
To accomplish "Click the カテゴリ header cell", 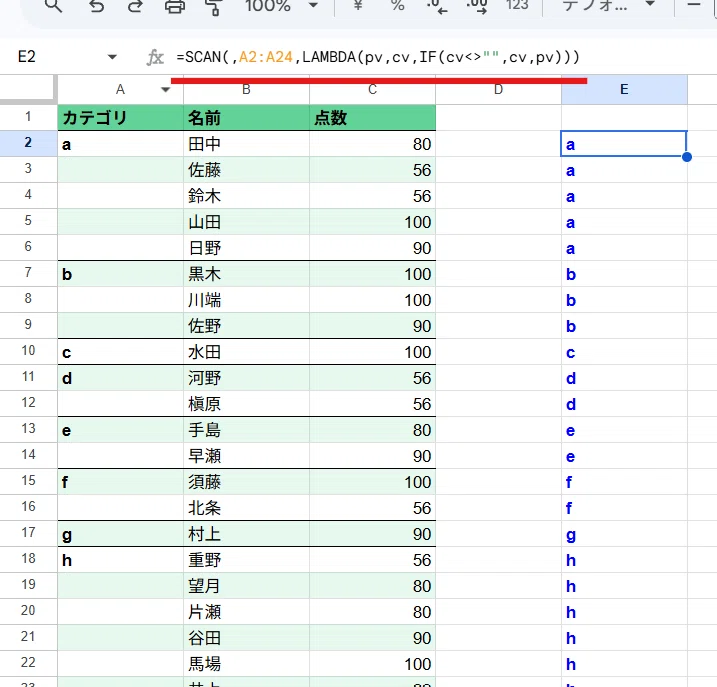I will pos(120,118).
